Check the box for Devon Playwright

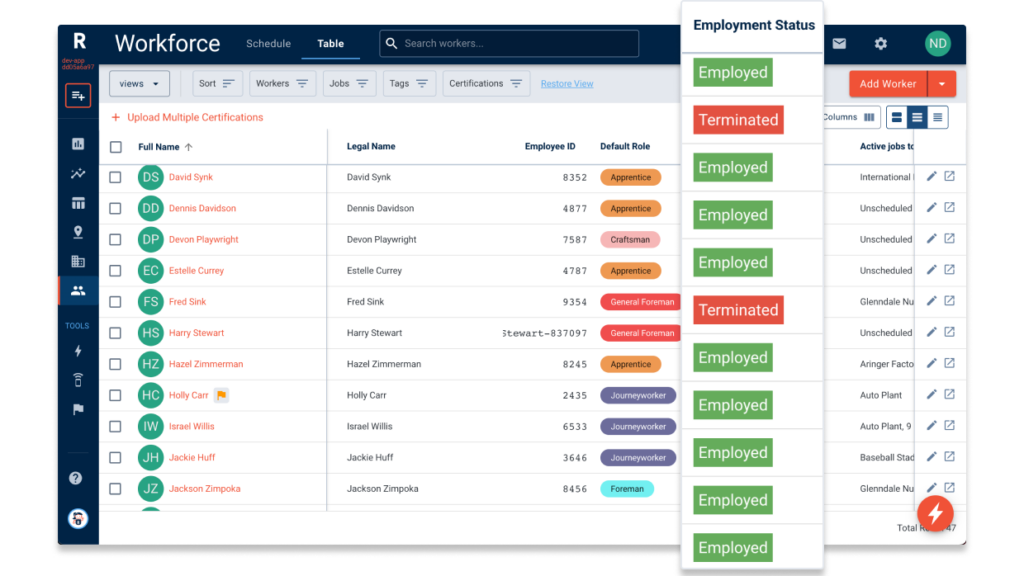116,240
